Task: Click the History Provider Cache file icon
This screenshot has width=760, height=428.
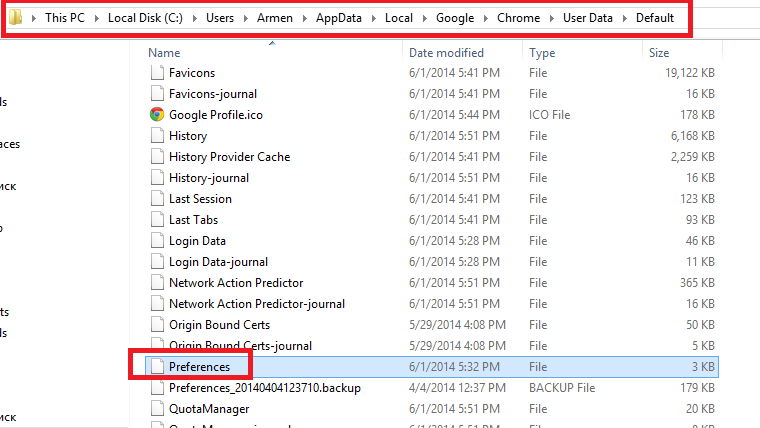Action: (157, 157)
